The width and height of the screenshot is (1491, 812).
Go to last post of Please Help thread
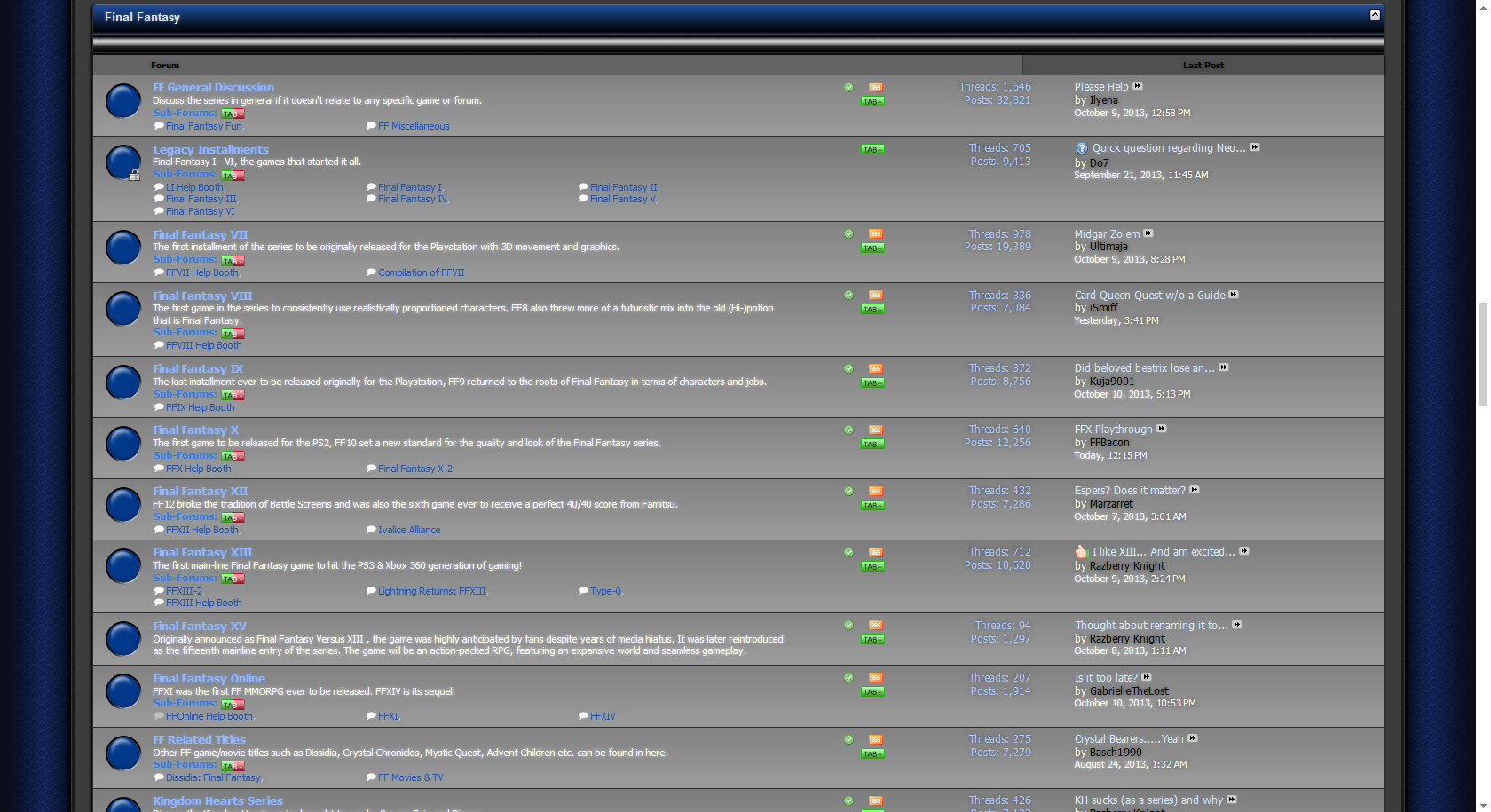tap(1138, 86)
